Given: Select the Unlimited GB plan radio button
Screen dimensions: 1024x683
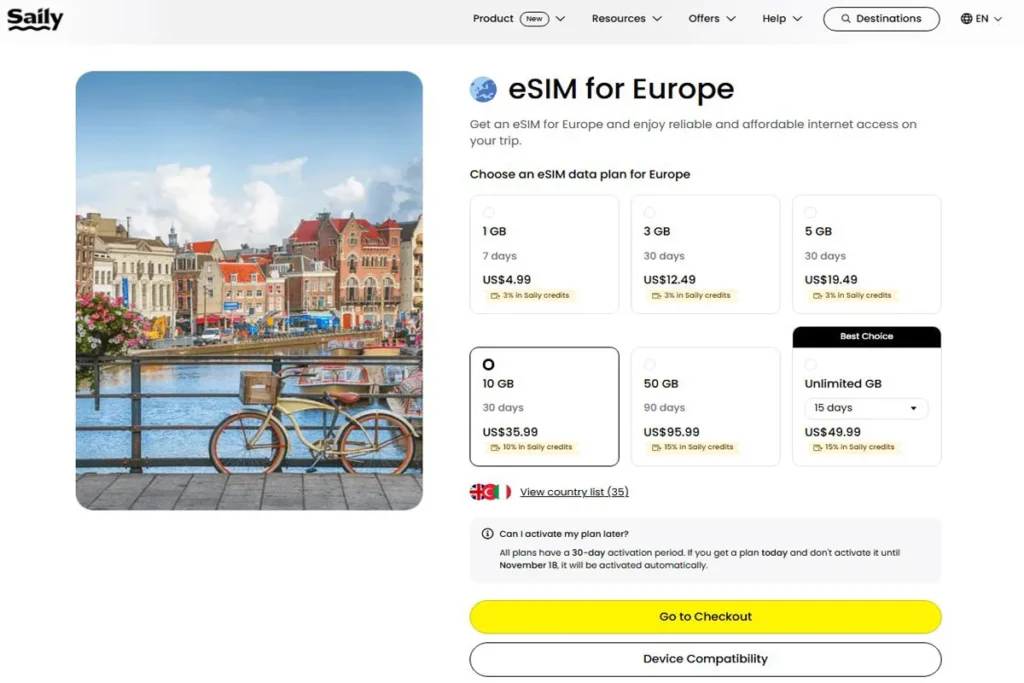Looking at the screenshot, I should (812, 364).
